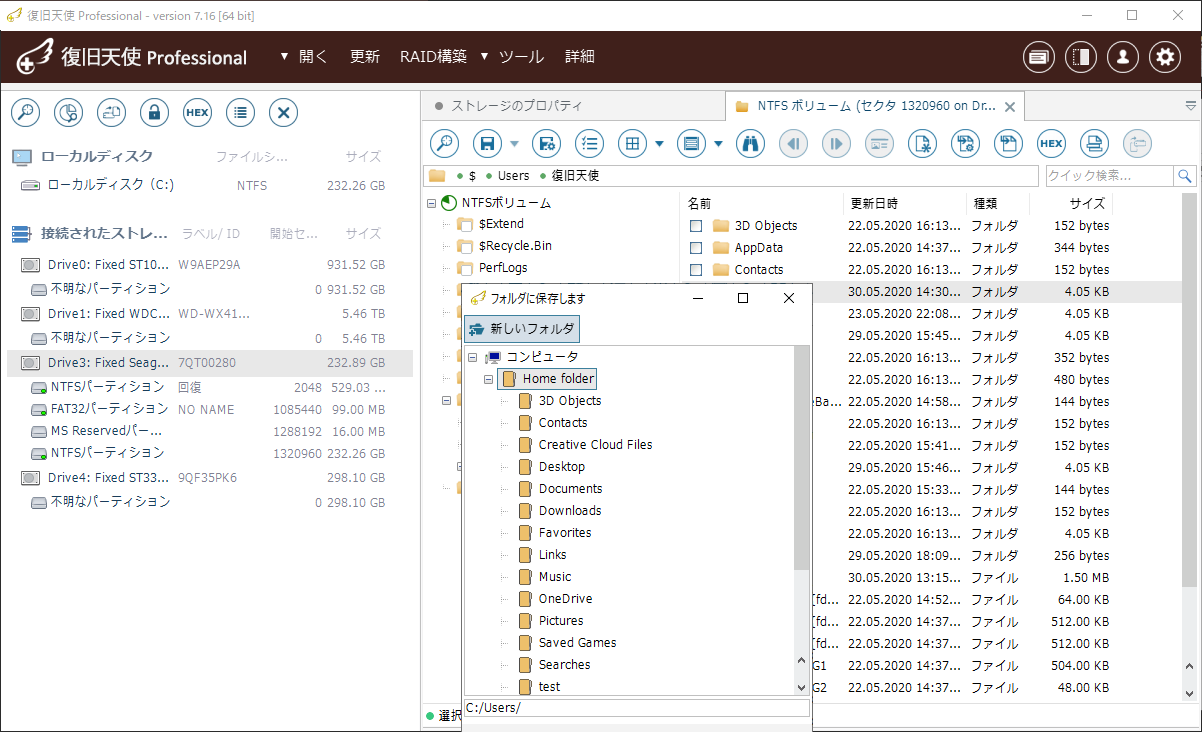
Task: Open the HEX viewer from the left toolbar
Action: click(x=197, y=113)
